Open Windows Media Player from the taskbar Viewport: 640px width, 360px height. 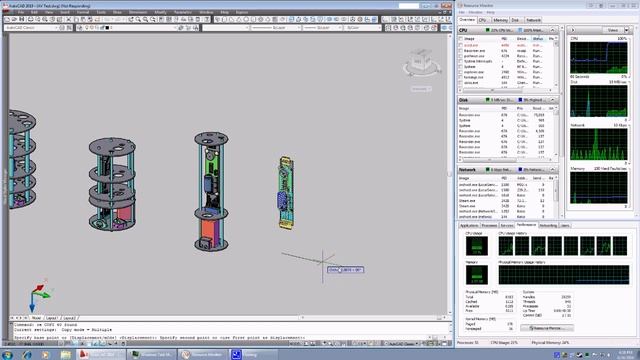[x=45, y=354]
